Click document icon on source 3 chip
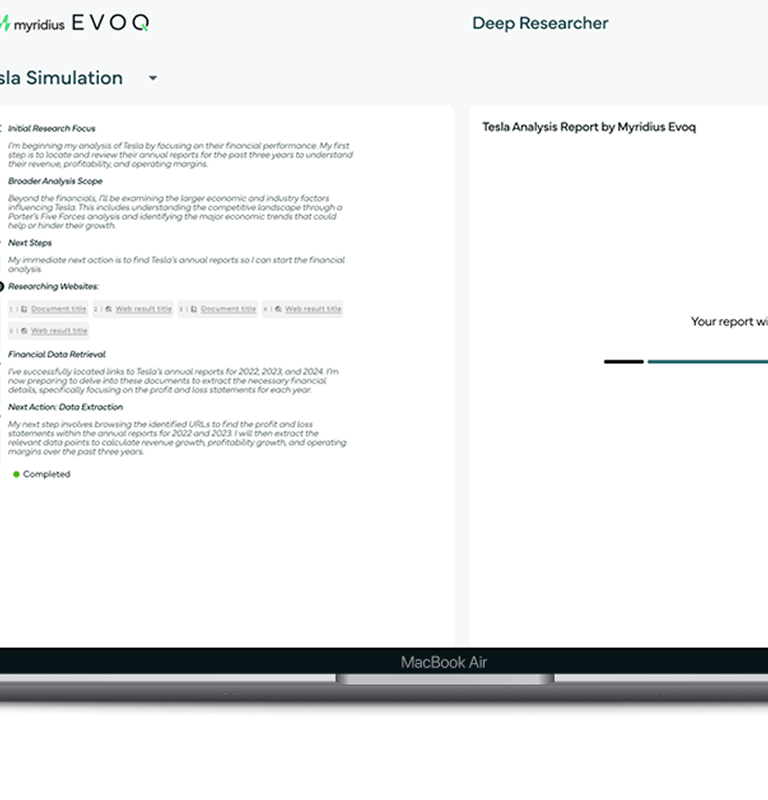This screenshot has height=800, width=768. (x=193, y=309)
